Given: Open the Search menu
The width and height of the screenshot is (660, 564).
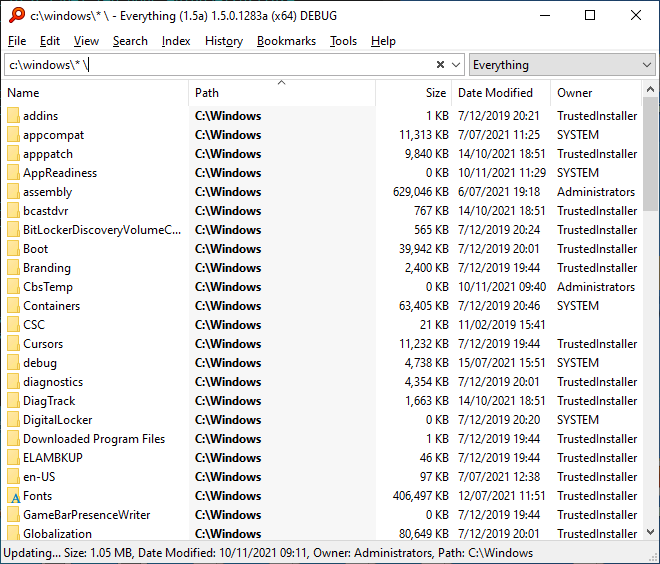Looking at the screenshot, I should coord(130,41).
